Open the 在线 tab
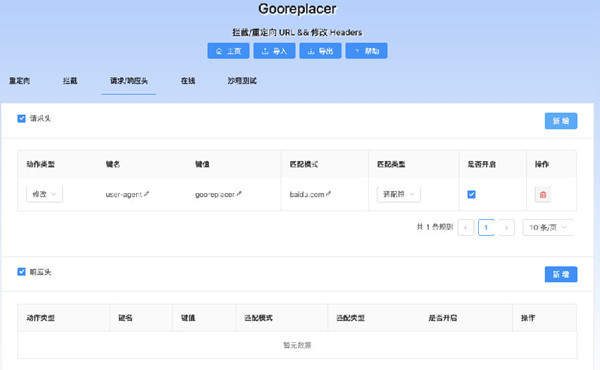 (188, 81)
